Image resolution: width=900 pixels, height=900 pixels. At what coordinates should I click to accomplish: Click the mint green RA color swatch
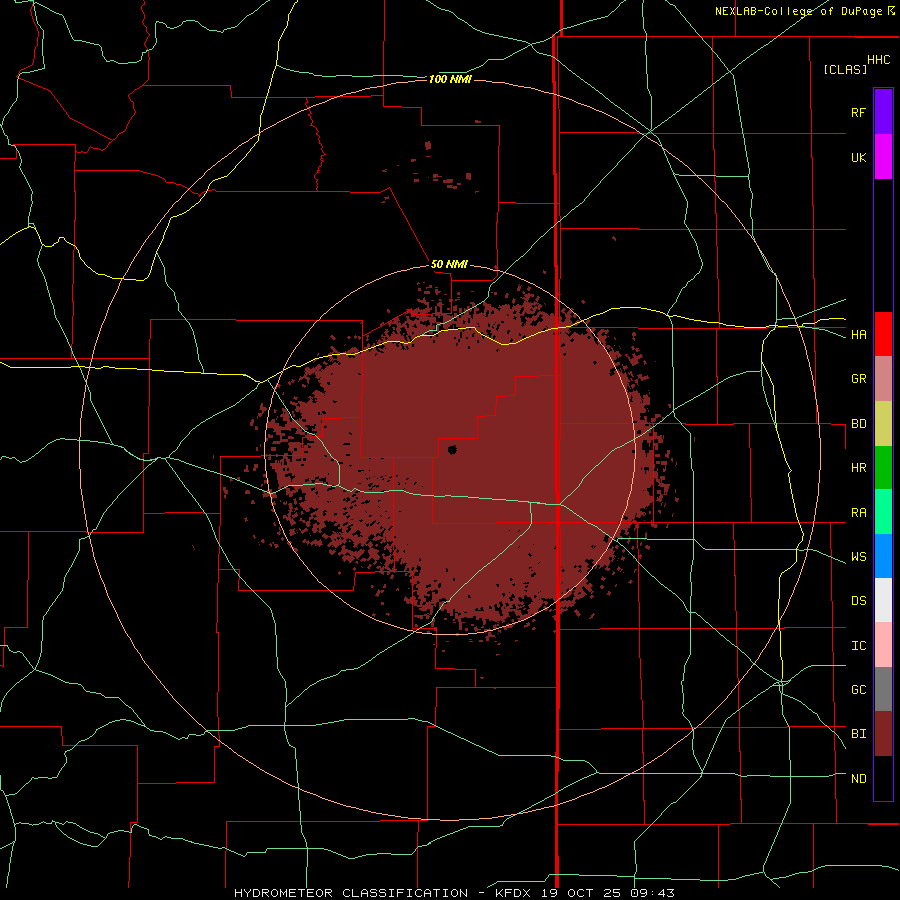(x=883, y=512)
